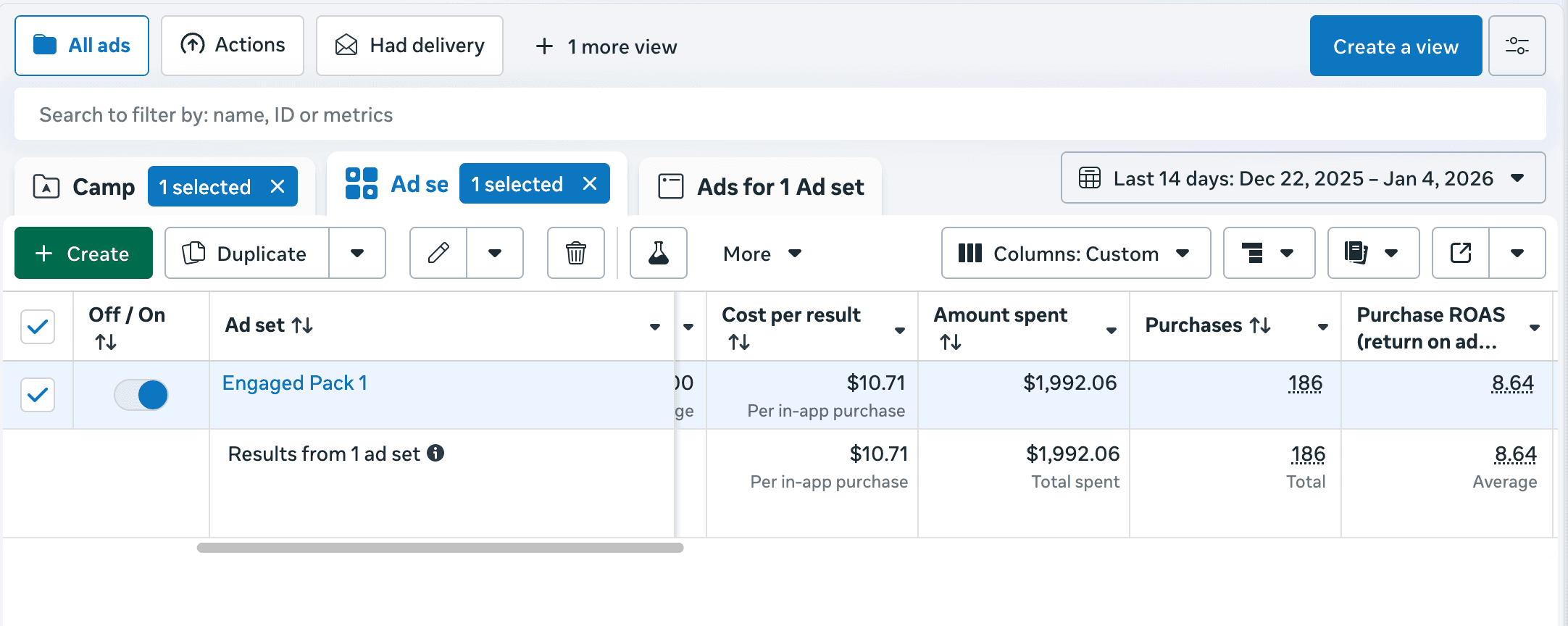Click the export share icon
The width and height of the screenshot is (1568, 626).
[x=1461, y=253]
